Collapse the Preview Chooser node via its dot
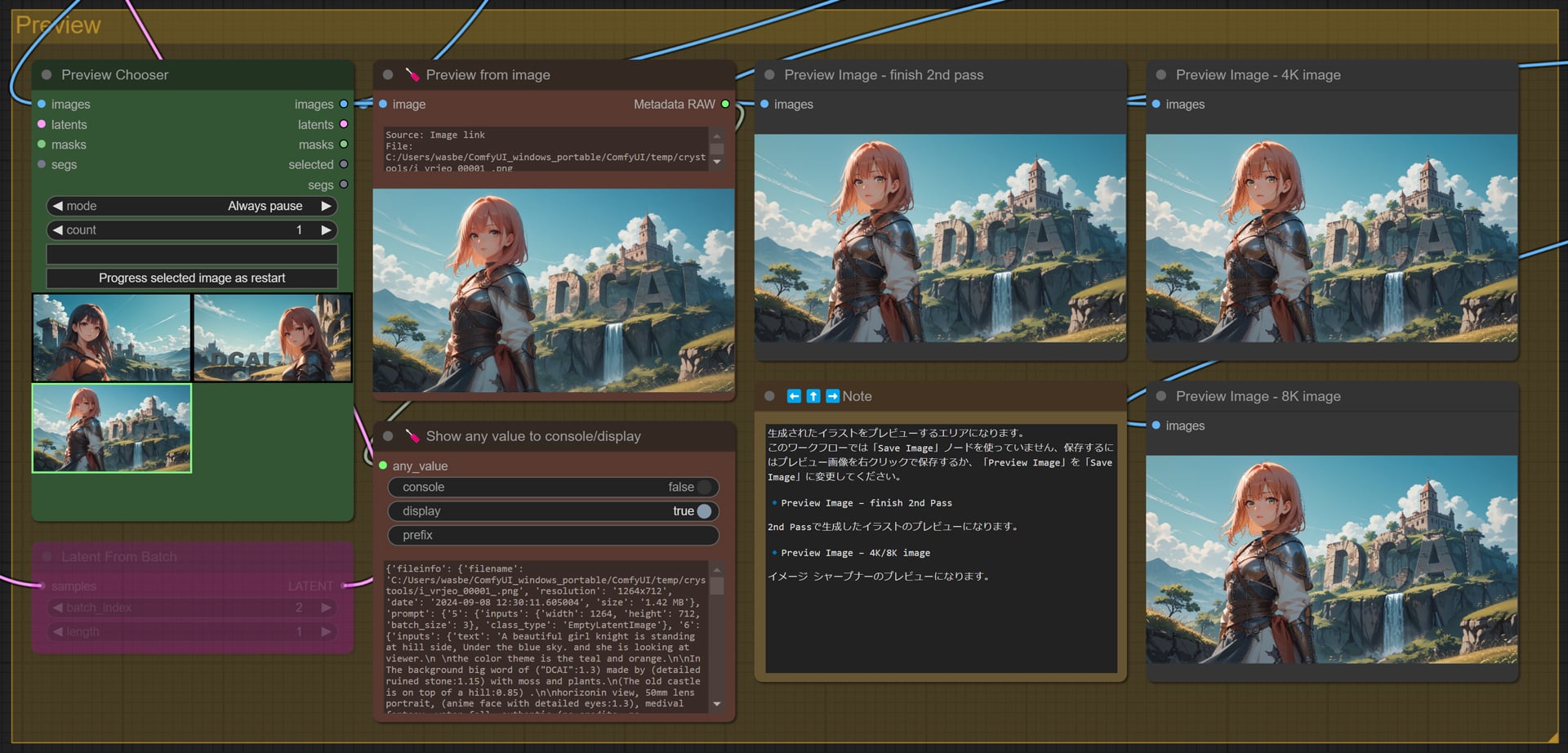This screenshot has width=1568, height=753. click(x=47, y=75)
